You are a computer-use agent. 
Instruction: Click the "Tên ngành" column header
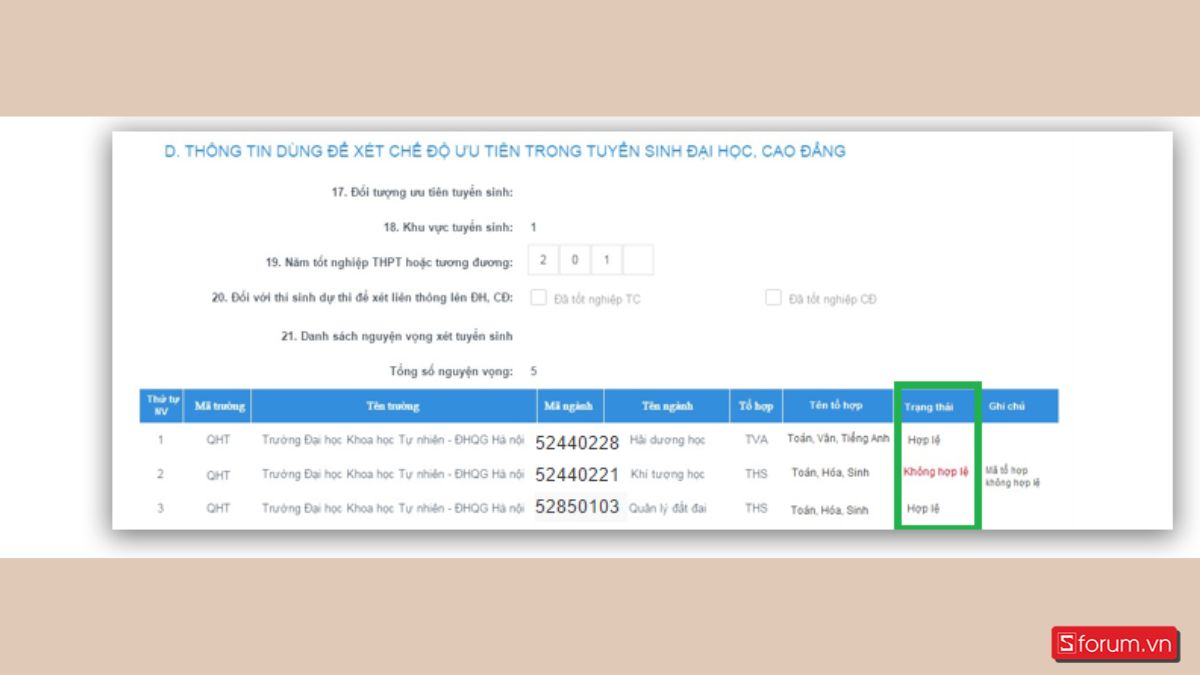point(667,406)
